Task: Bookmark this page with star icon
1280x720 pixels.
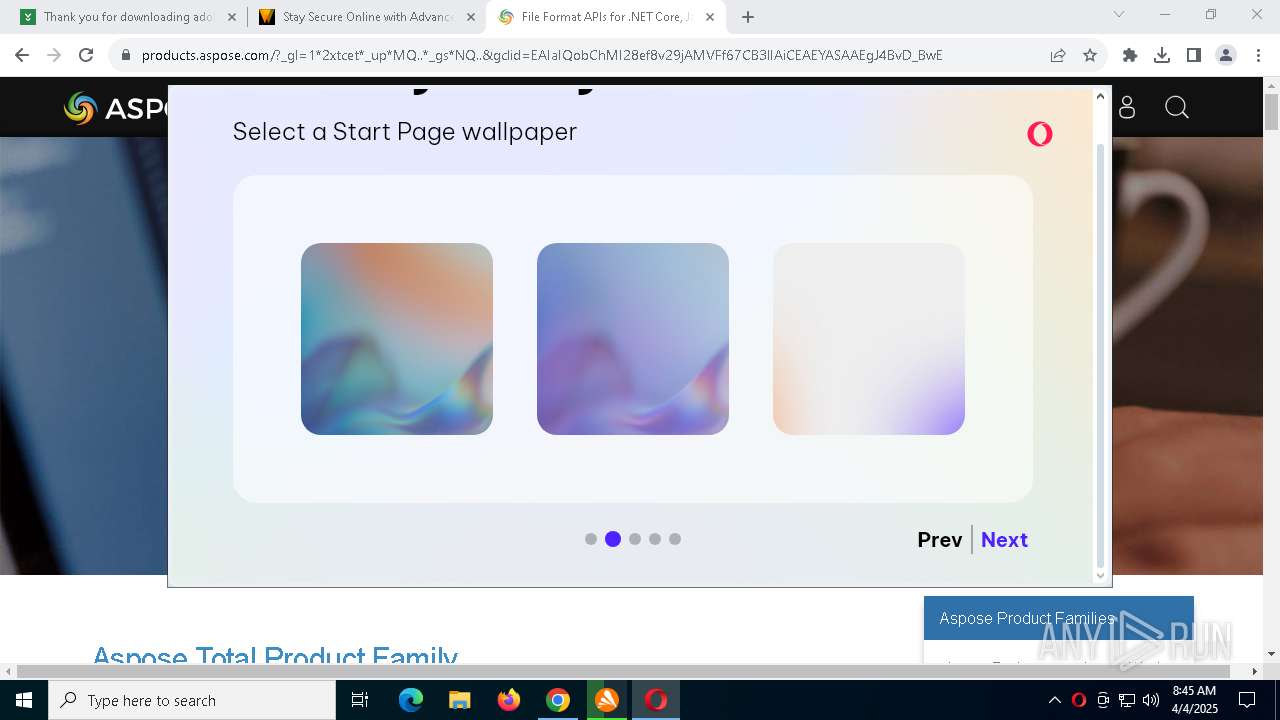Action: tap(1090, 55)
